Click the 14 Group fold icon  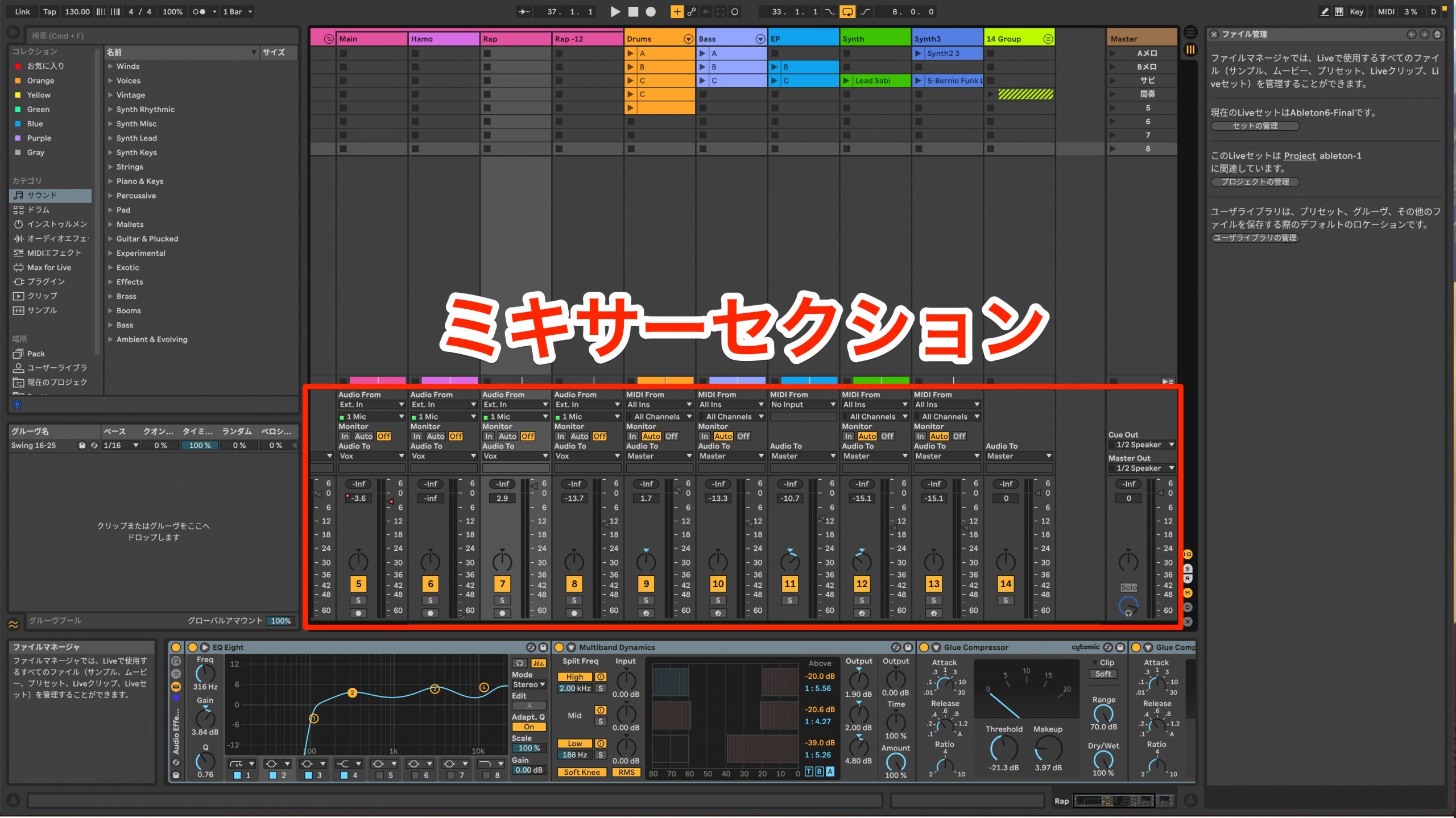1048,39
